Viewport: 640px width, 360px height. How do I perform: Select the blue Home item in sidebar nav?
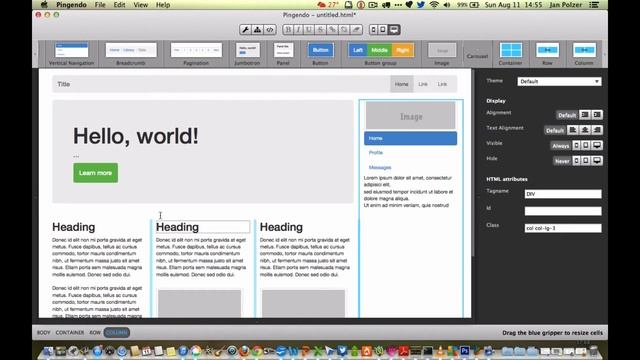pos(410,138)
